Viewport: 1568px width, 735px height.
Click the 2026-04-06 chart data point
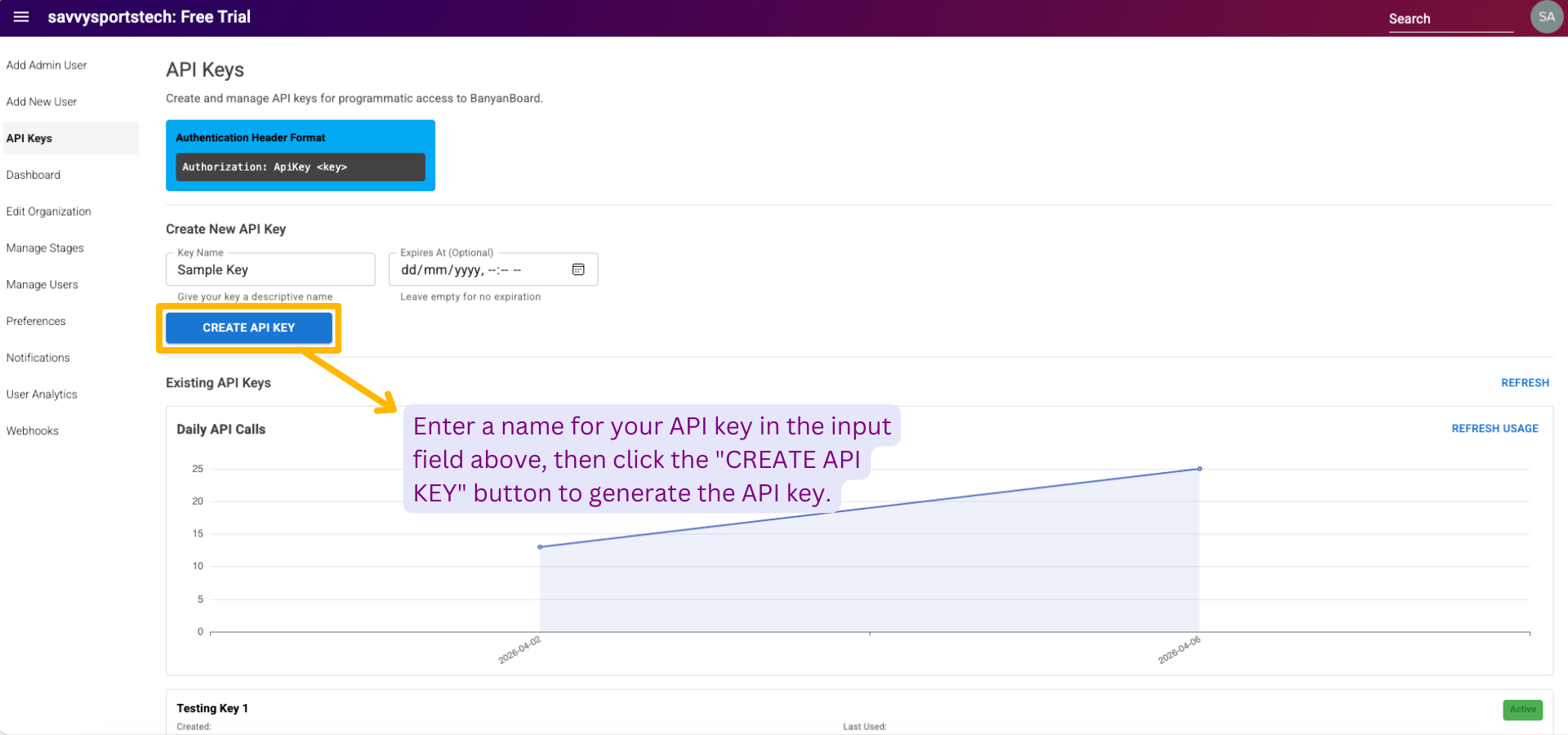1199,469
